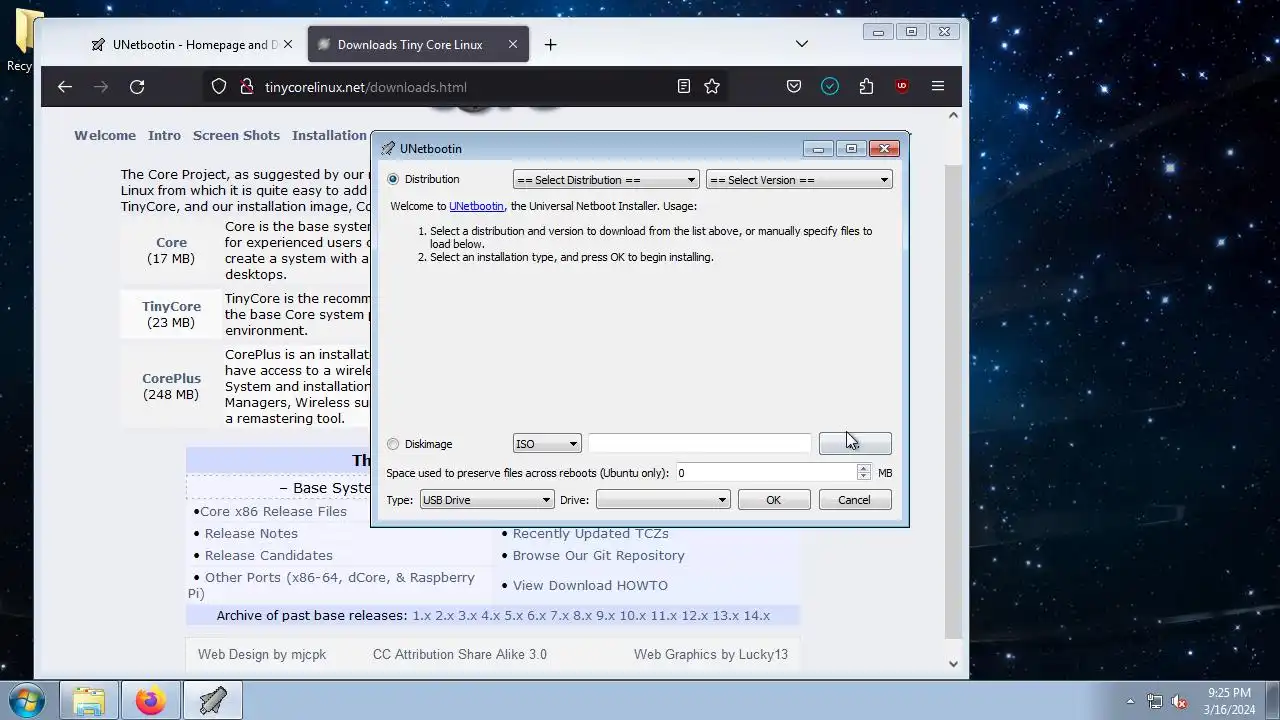
Task: Click the Firefox address bar URL
Action: (x=366, y=87)
